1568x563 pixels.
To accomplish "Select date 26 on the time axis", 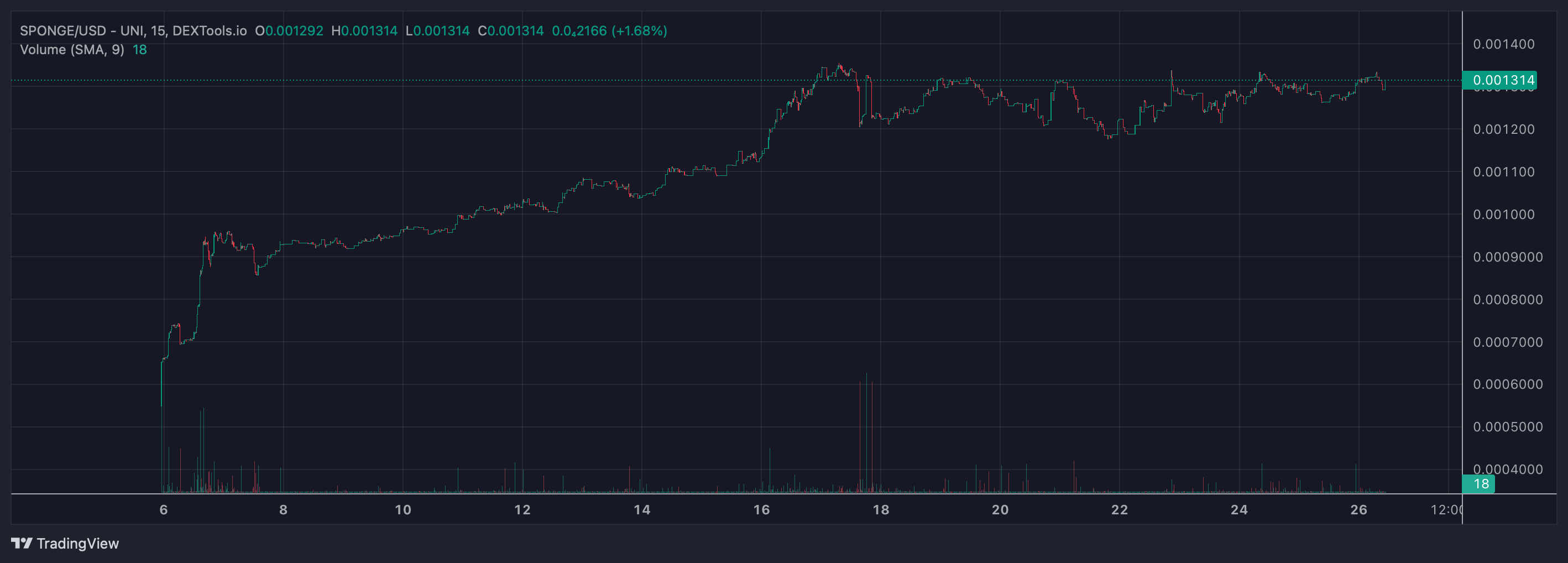I will (1358, 510).
